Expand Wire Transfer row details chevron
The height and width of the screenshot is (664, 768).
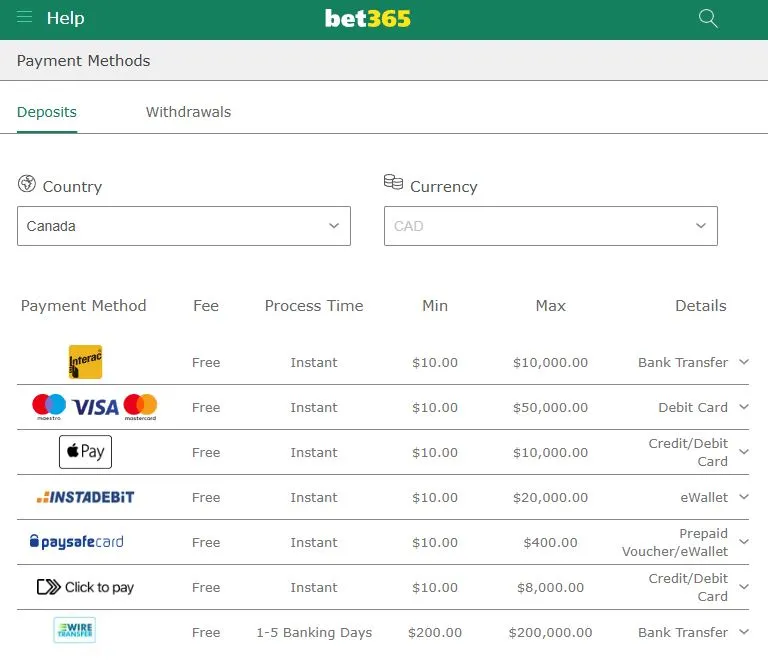coord(744,632)
